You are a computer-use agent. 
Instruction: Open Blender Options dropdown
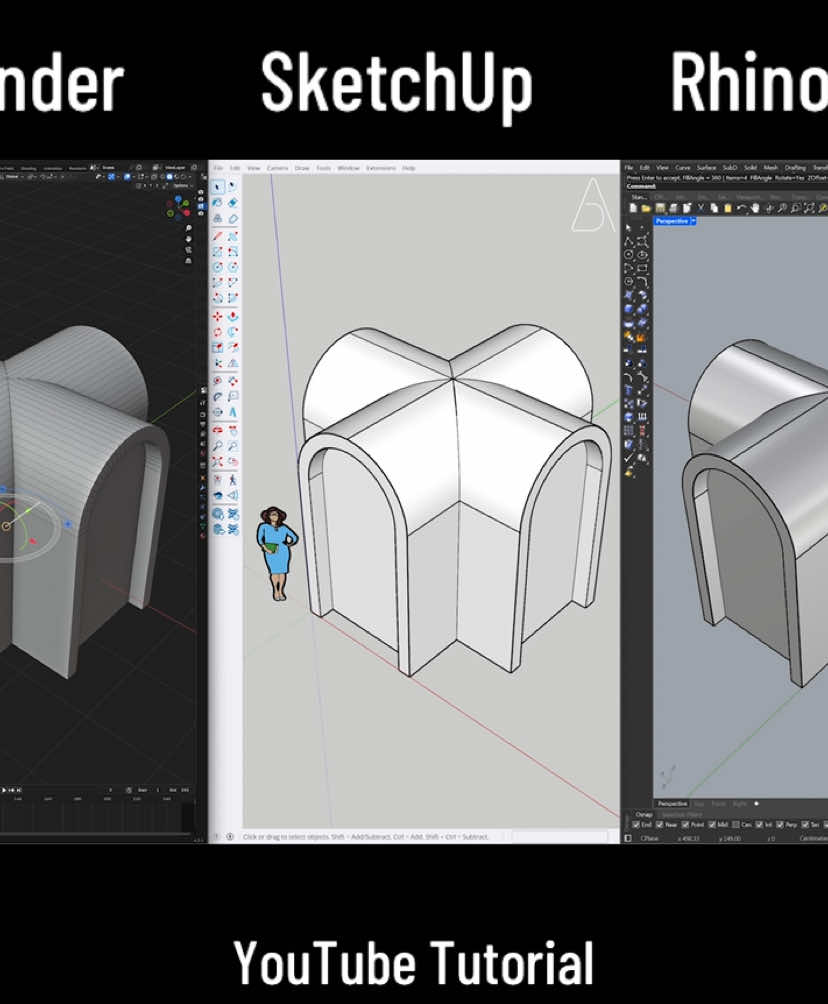183,186
